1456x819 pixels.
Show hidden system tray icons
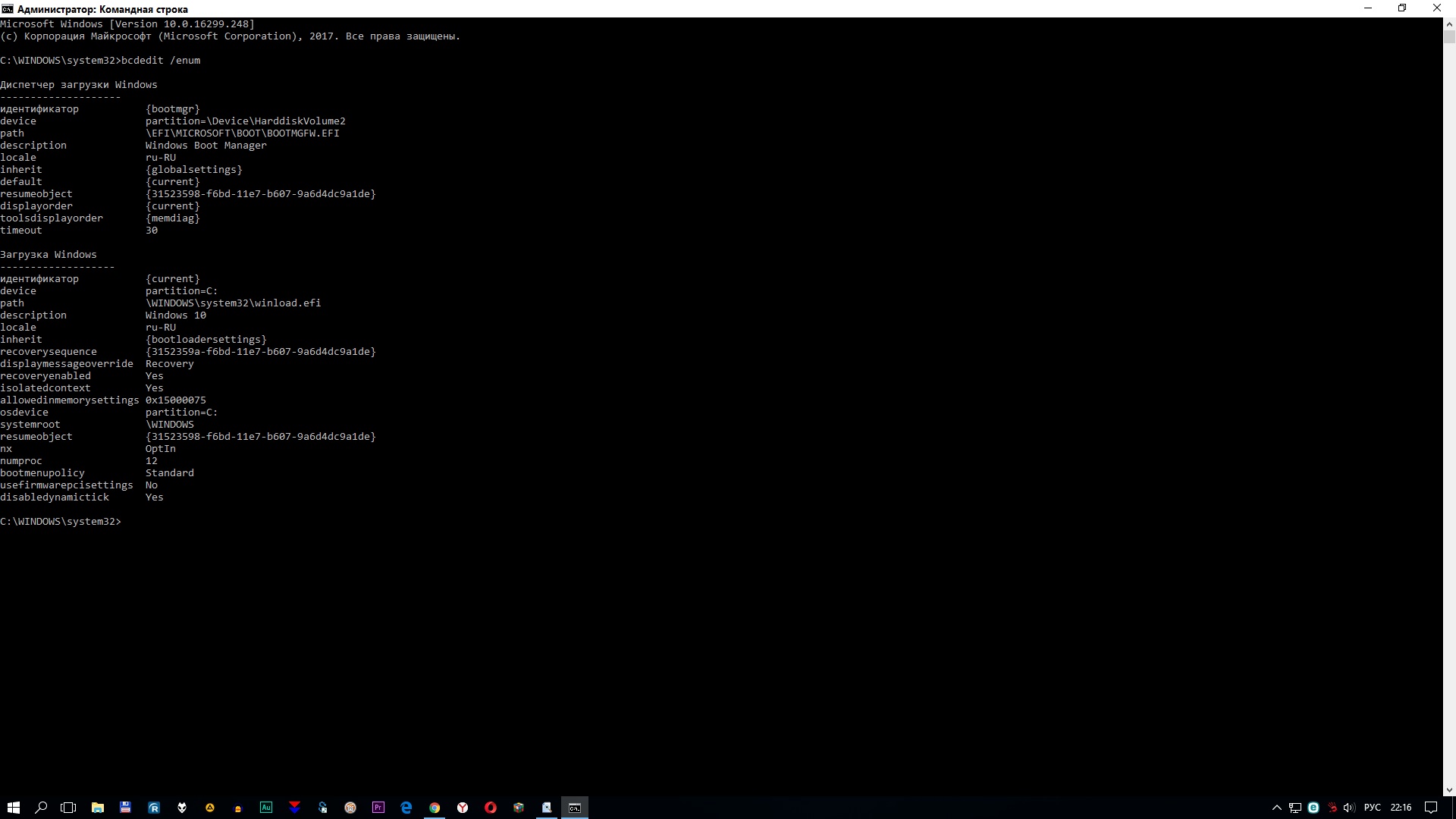coord(1277,808)
